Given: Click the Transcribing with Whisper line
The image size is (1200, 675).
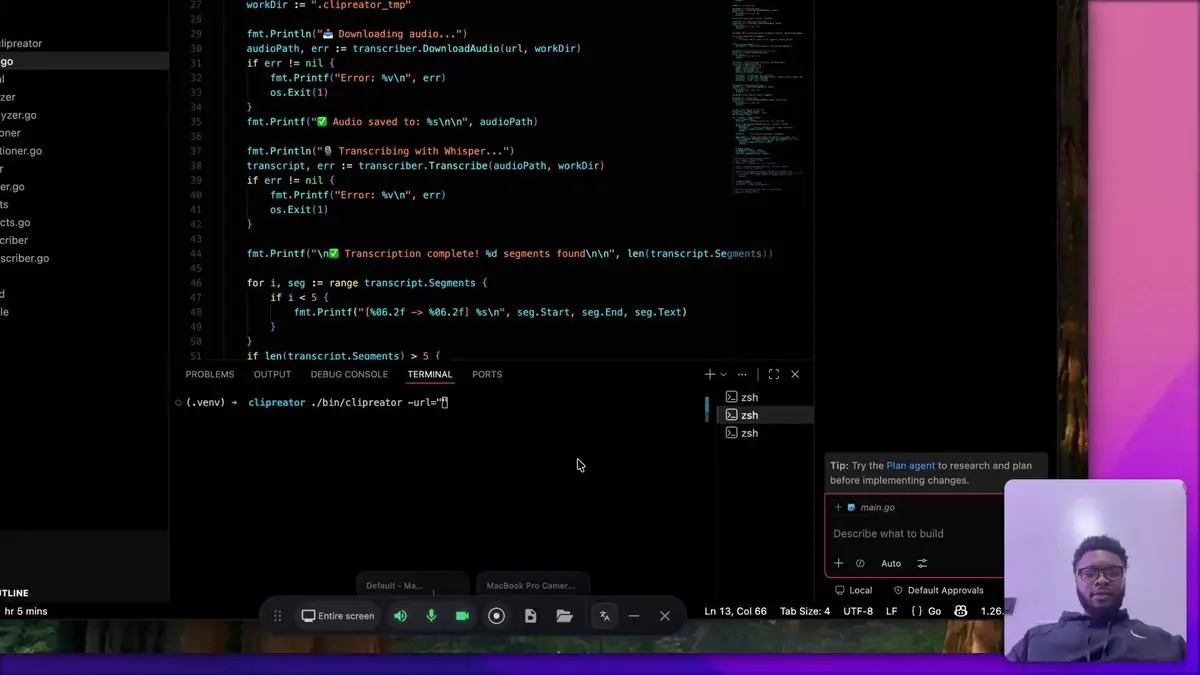Looking at the screenshot, I should (x=380, y=151).
